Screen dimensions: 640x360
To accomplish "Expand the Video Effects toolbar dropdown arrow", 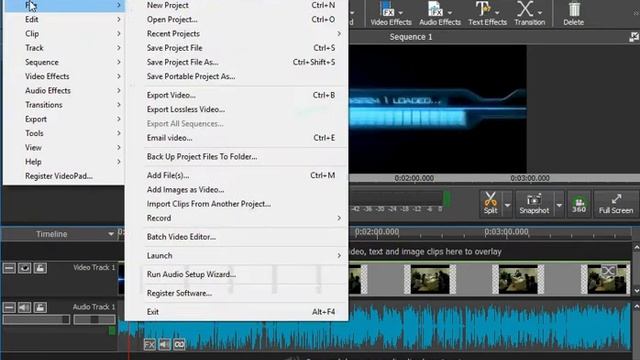I will 401,12.
